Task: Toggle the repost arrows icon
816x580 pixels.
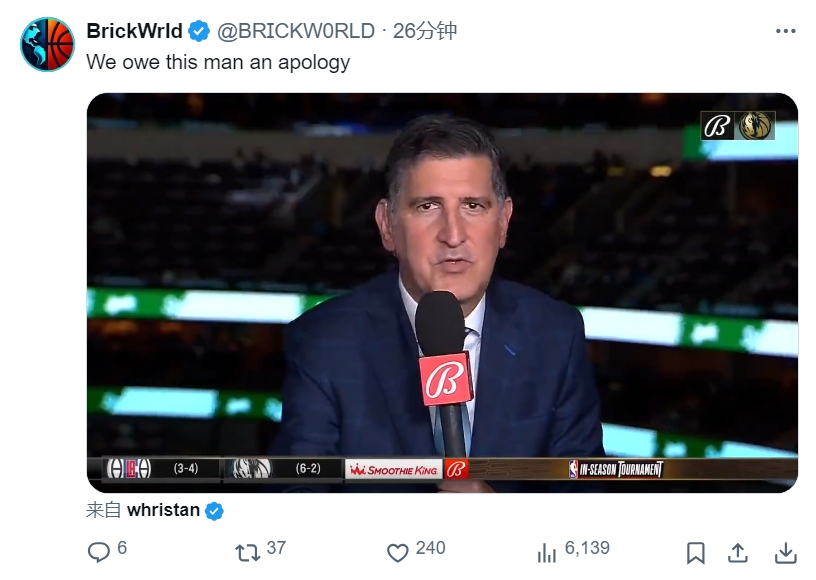Action: 245,552
